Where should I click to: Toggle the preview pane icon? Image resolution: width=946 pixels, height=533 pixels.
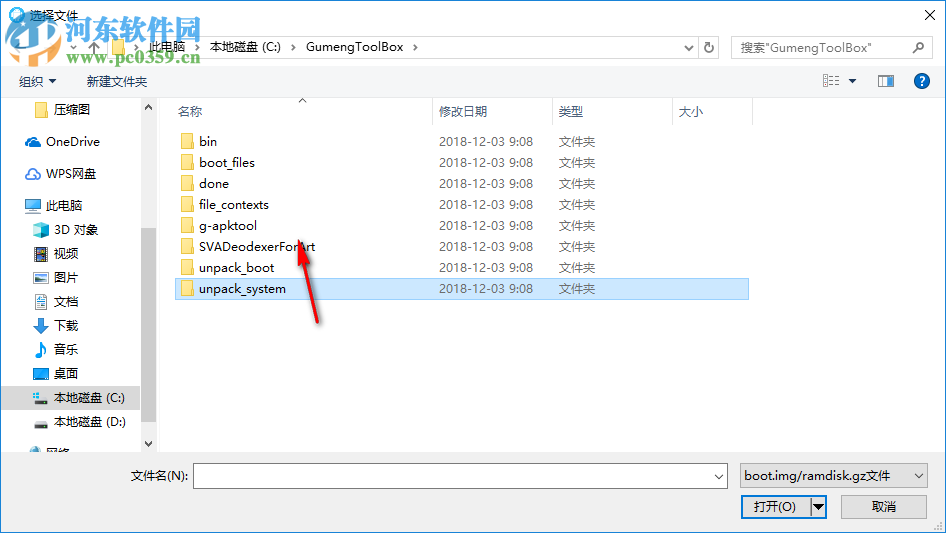pos(886,81)
